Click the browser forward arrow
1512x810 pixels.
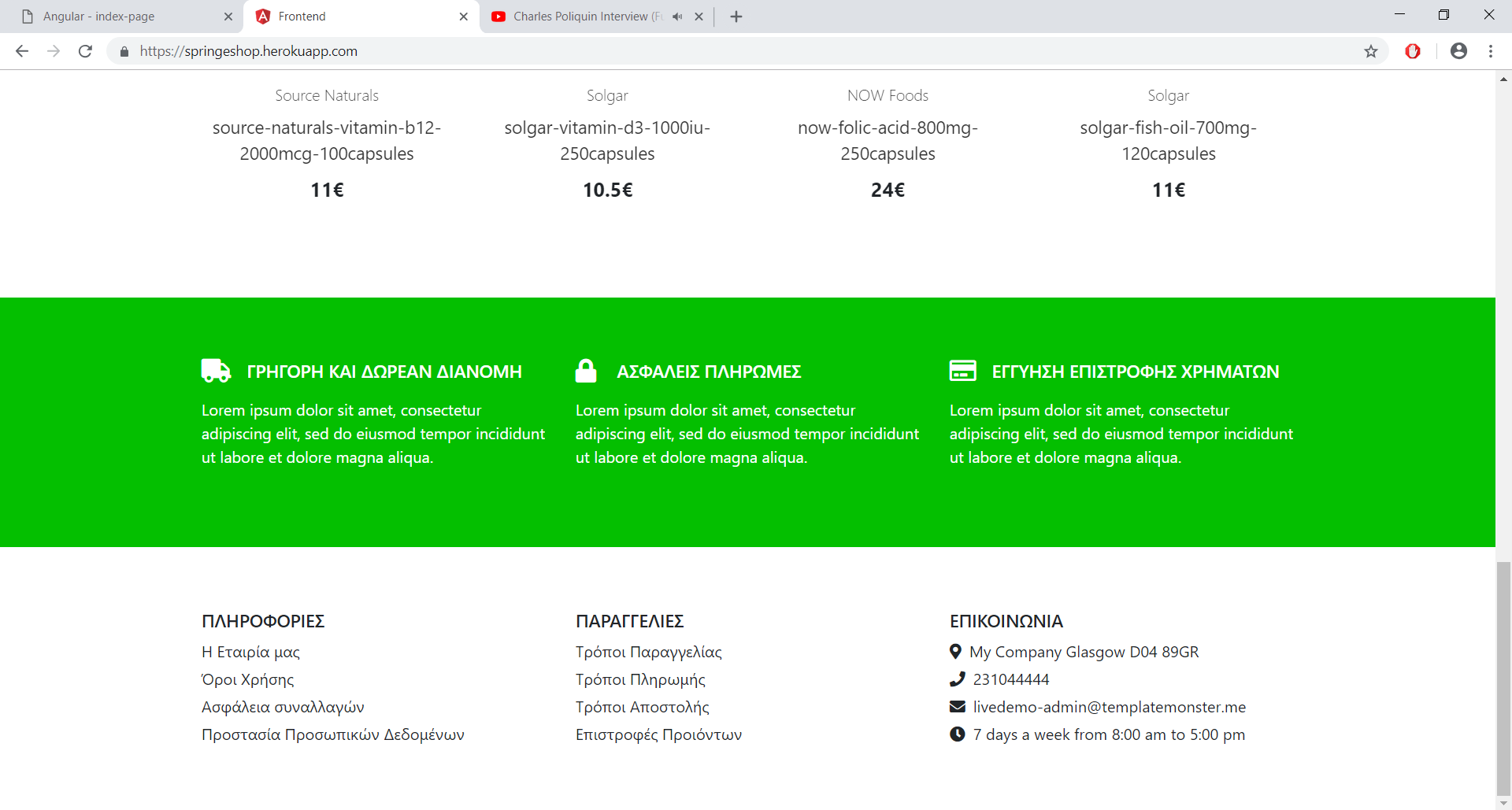tap(54, 51)
